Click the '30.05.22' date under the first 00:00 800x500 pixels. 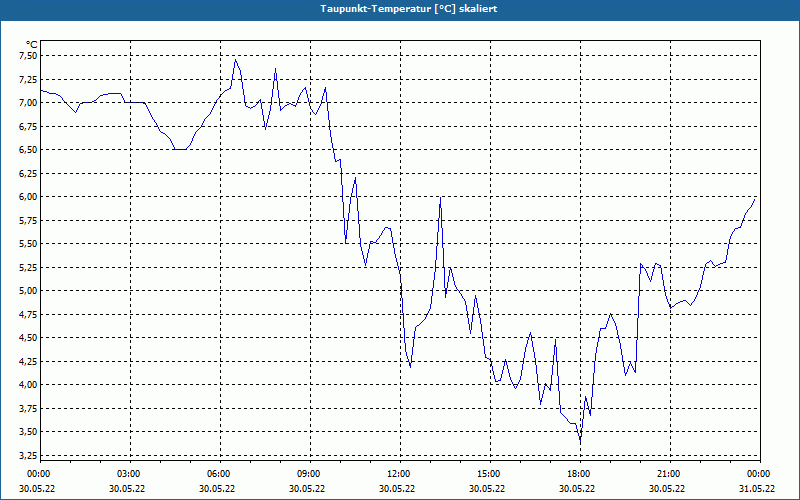click(x=37, y=488)
